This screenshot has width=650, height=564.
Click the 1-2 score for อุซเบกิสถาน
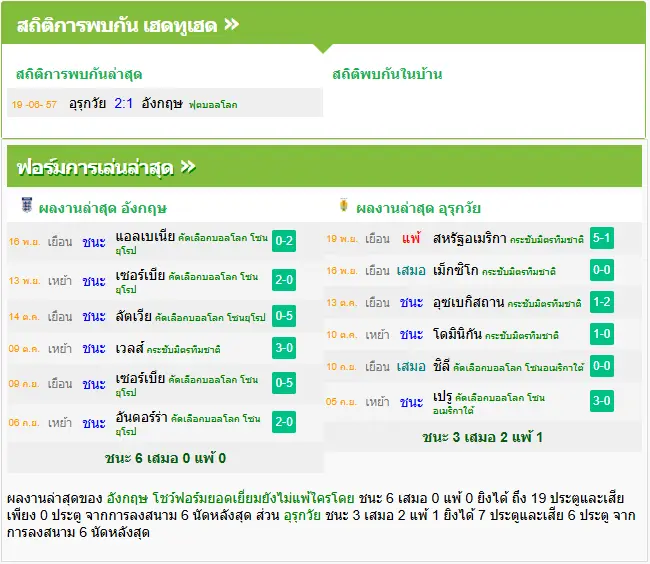601,302
